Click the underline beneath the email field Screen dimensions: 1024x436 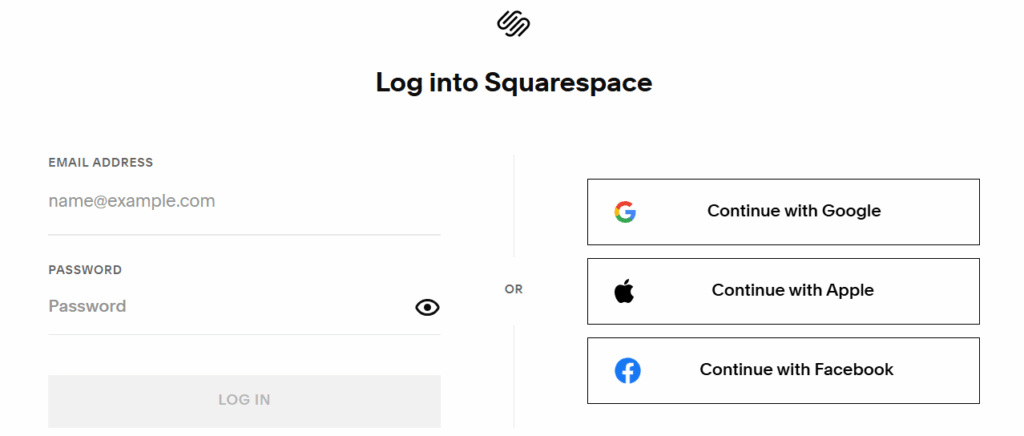pos(244,235)
